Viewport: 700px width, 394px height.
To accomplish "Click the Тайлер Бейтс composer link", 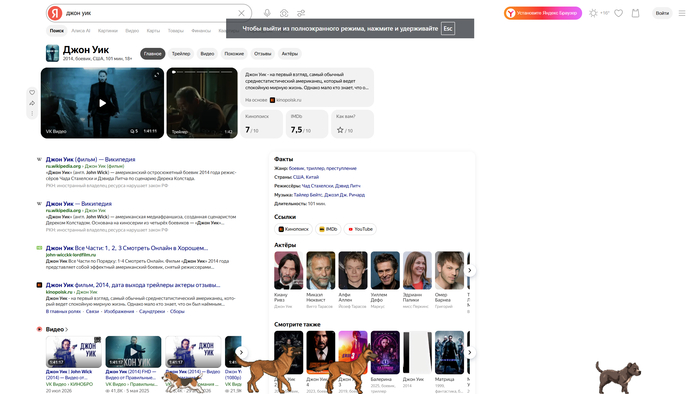I will click(x=308, y=195).
